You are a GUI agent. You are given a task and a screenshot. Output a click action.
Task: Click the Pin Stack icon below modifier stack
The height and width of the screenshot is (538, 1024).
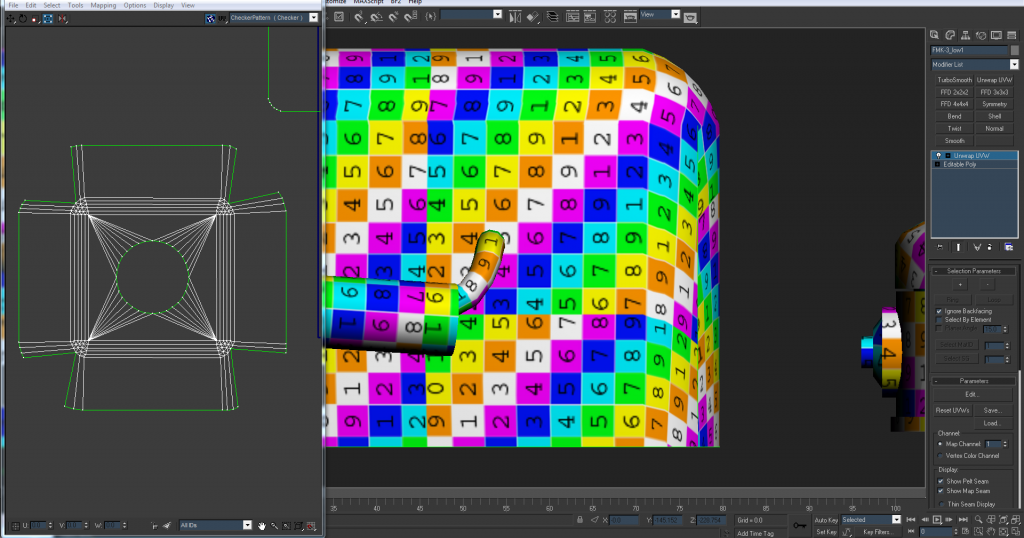click(x=938, y=245)
